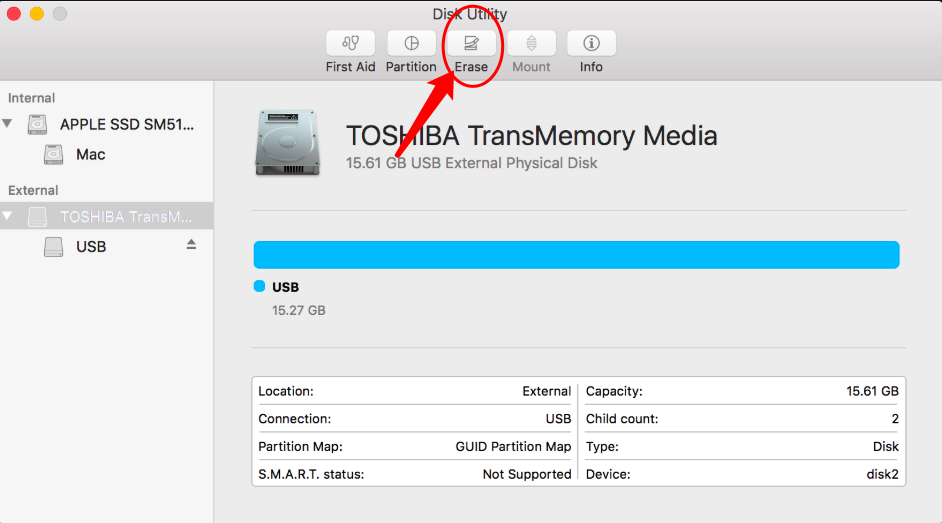Screen dimensions: 942x523
Task: Collapse the TOSHIBA TransMemory disclosure triangle
Action: pyautogui.click(x=7, y=216)
